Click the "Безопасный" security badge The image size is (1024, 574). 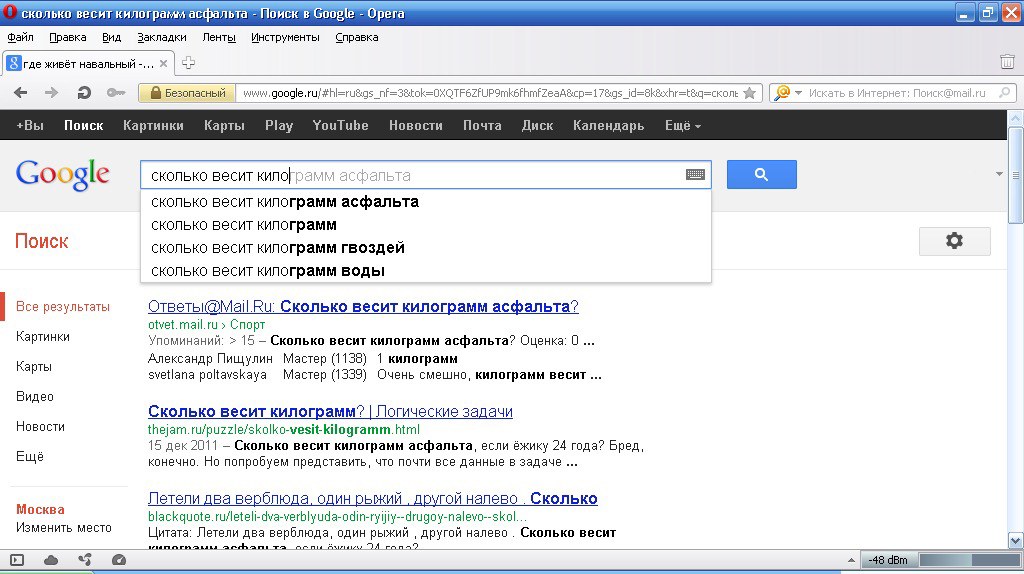click(187, 93)
